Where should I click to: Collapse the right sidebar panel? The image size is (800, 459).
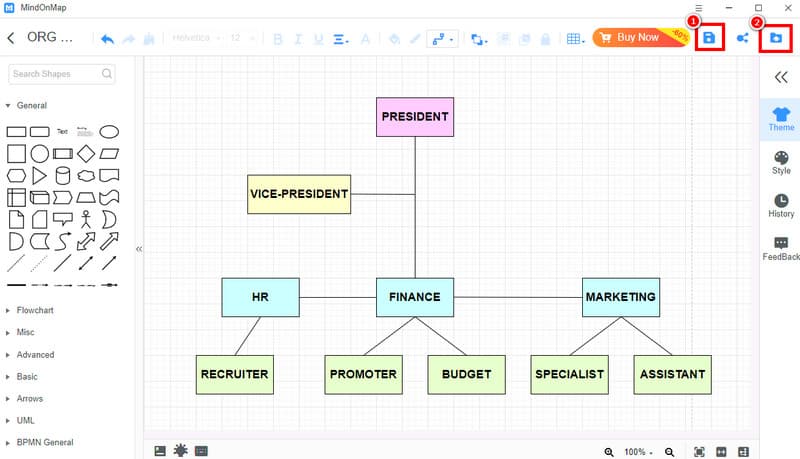pos(781,78)
